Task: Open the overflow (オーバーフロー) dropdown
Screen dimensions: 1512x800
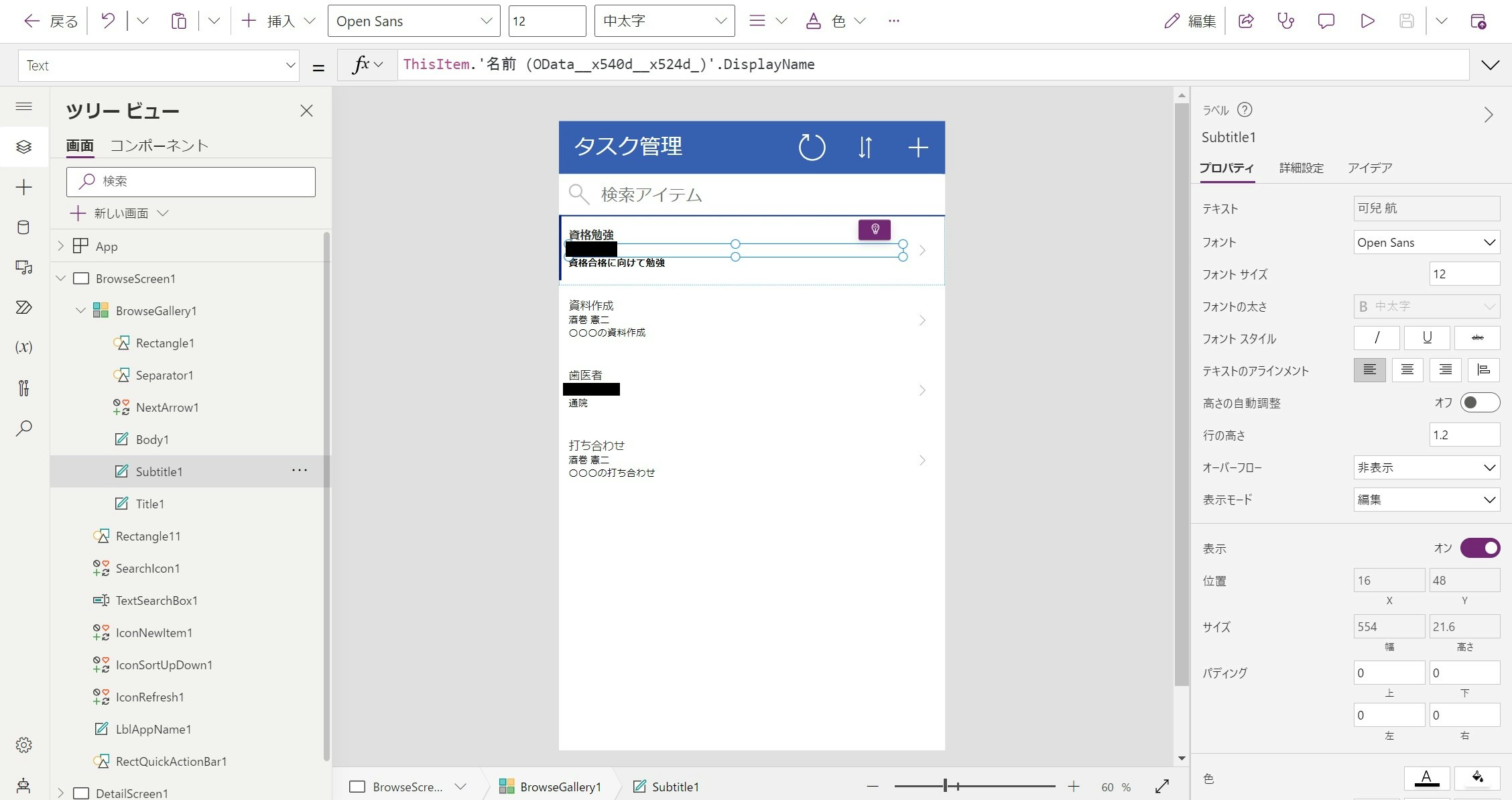Action: tap(1426, 467)
